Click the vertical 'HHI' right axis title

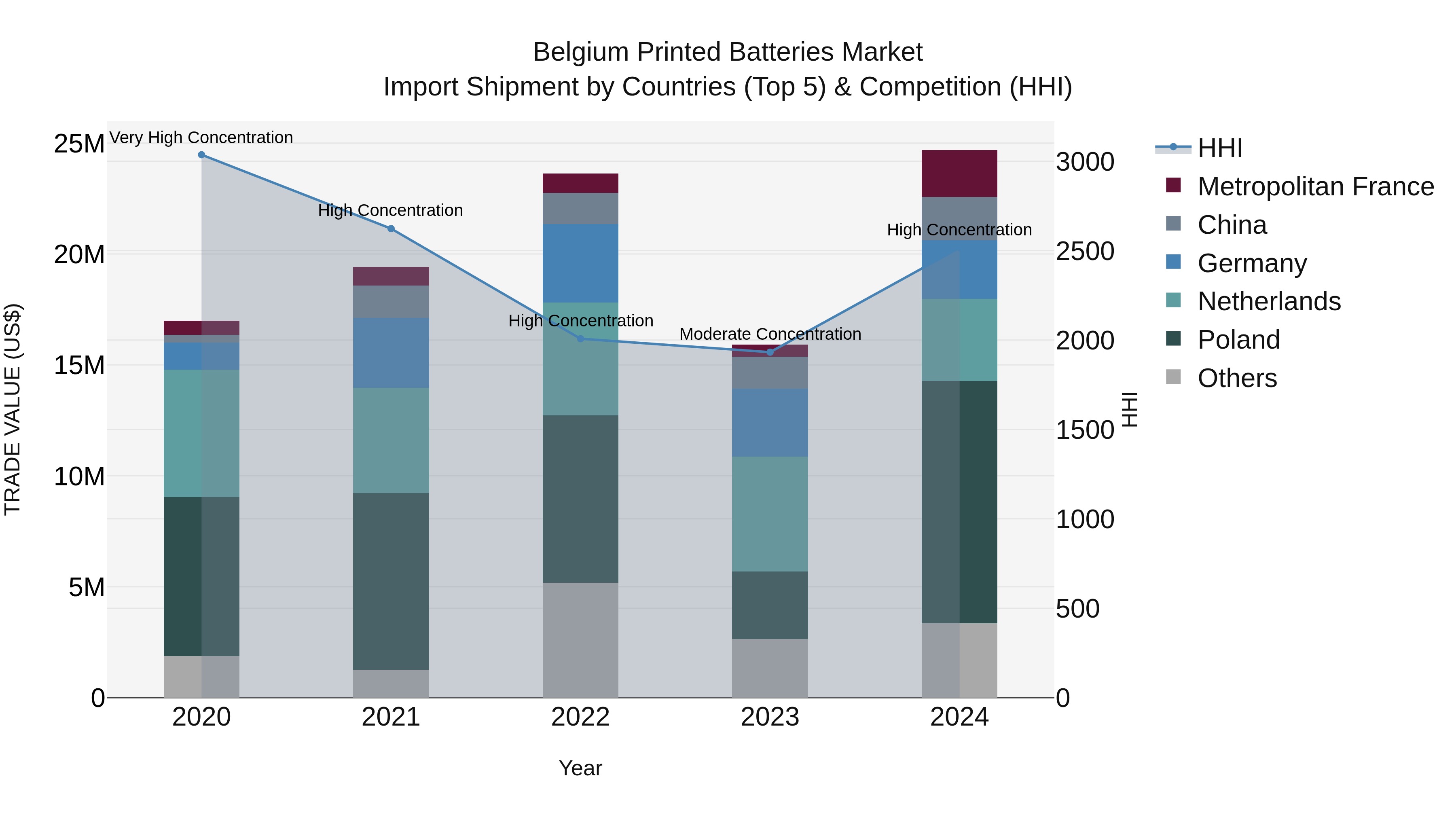point(1129,409)
